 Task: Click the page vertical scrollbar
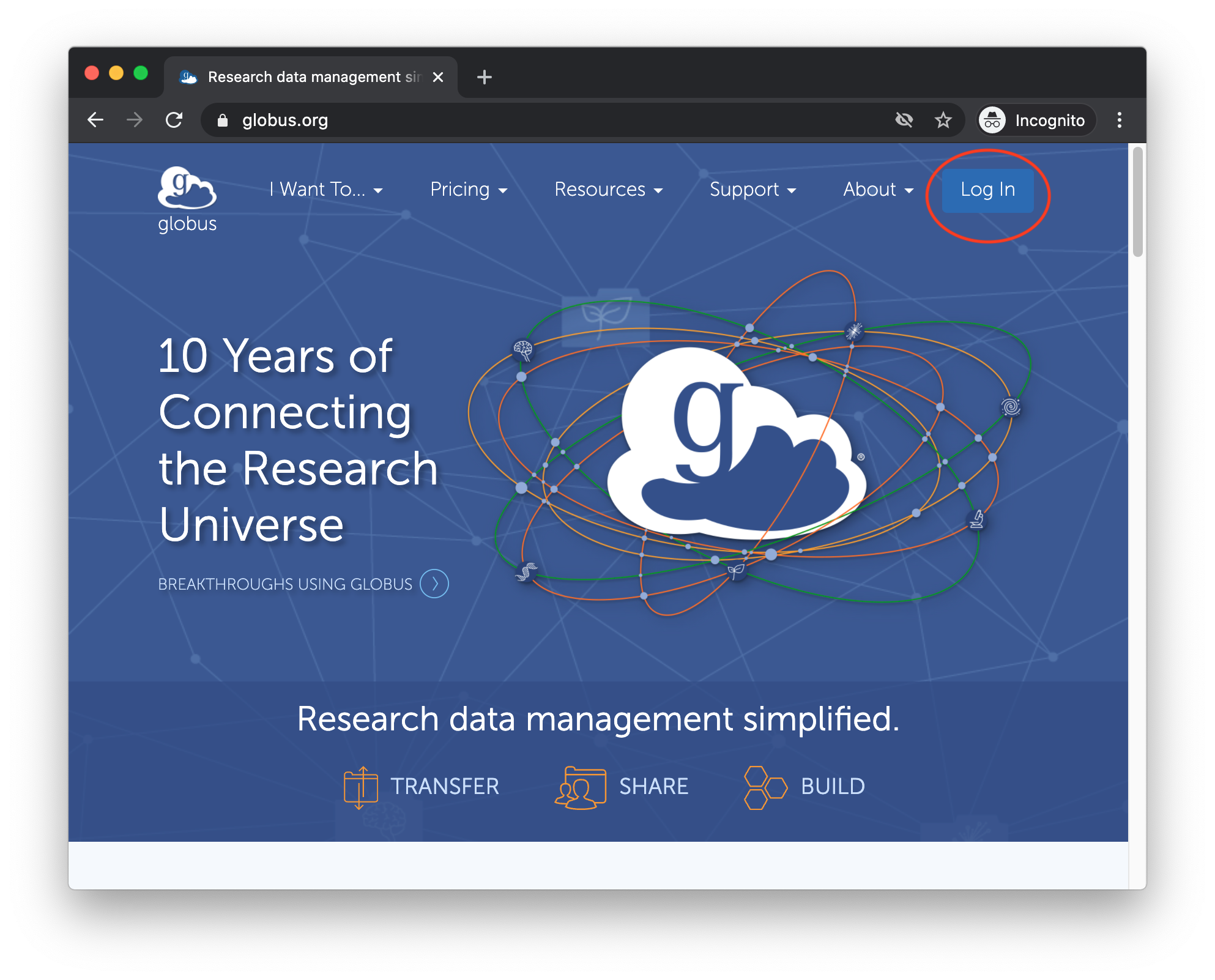pyautogui.click(x=1137, y=202)
